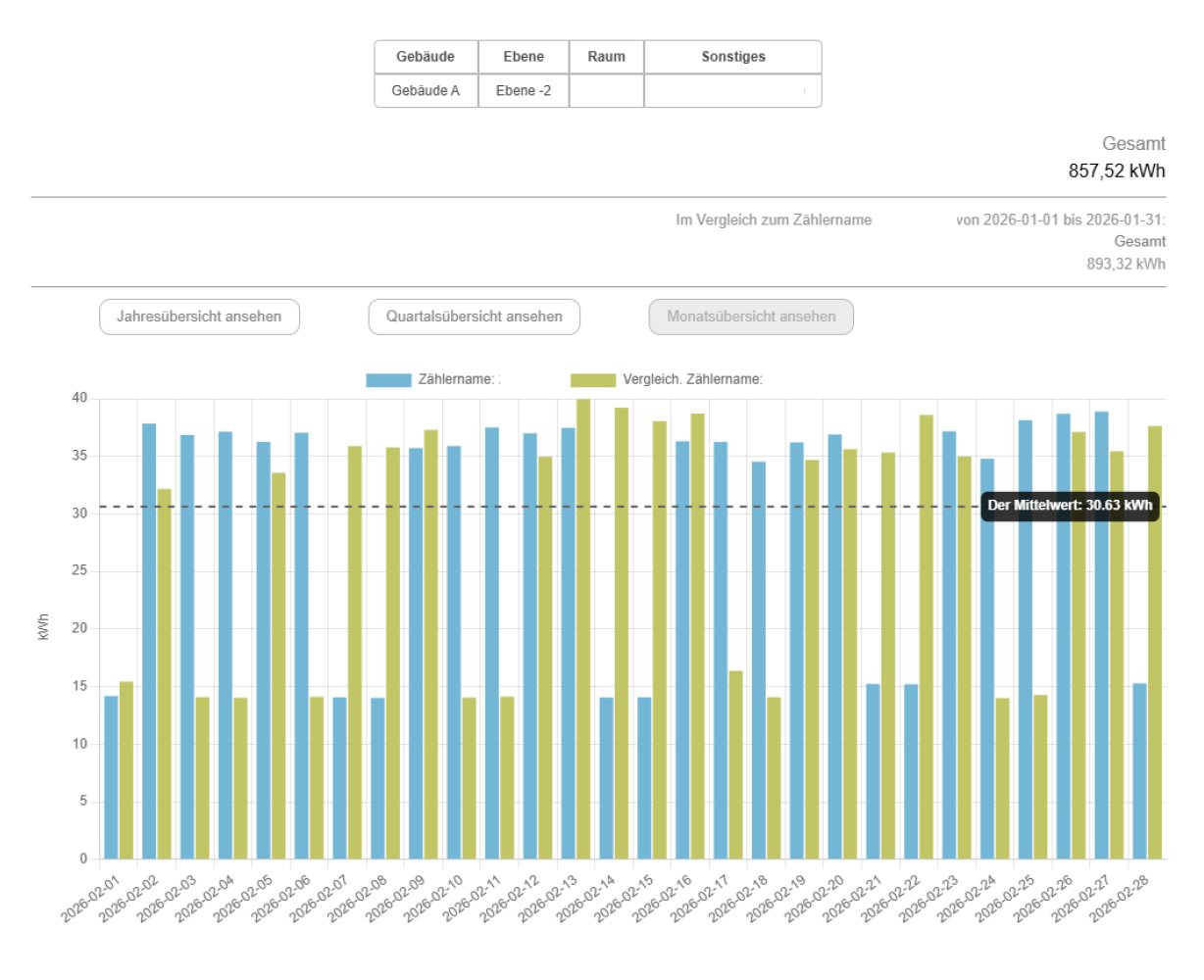Click the green bar for 2026-02-22
The width and height of the screenshot is (1204, 980).
[x=927, y=637]
